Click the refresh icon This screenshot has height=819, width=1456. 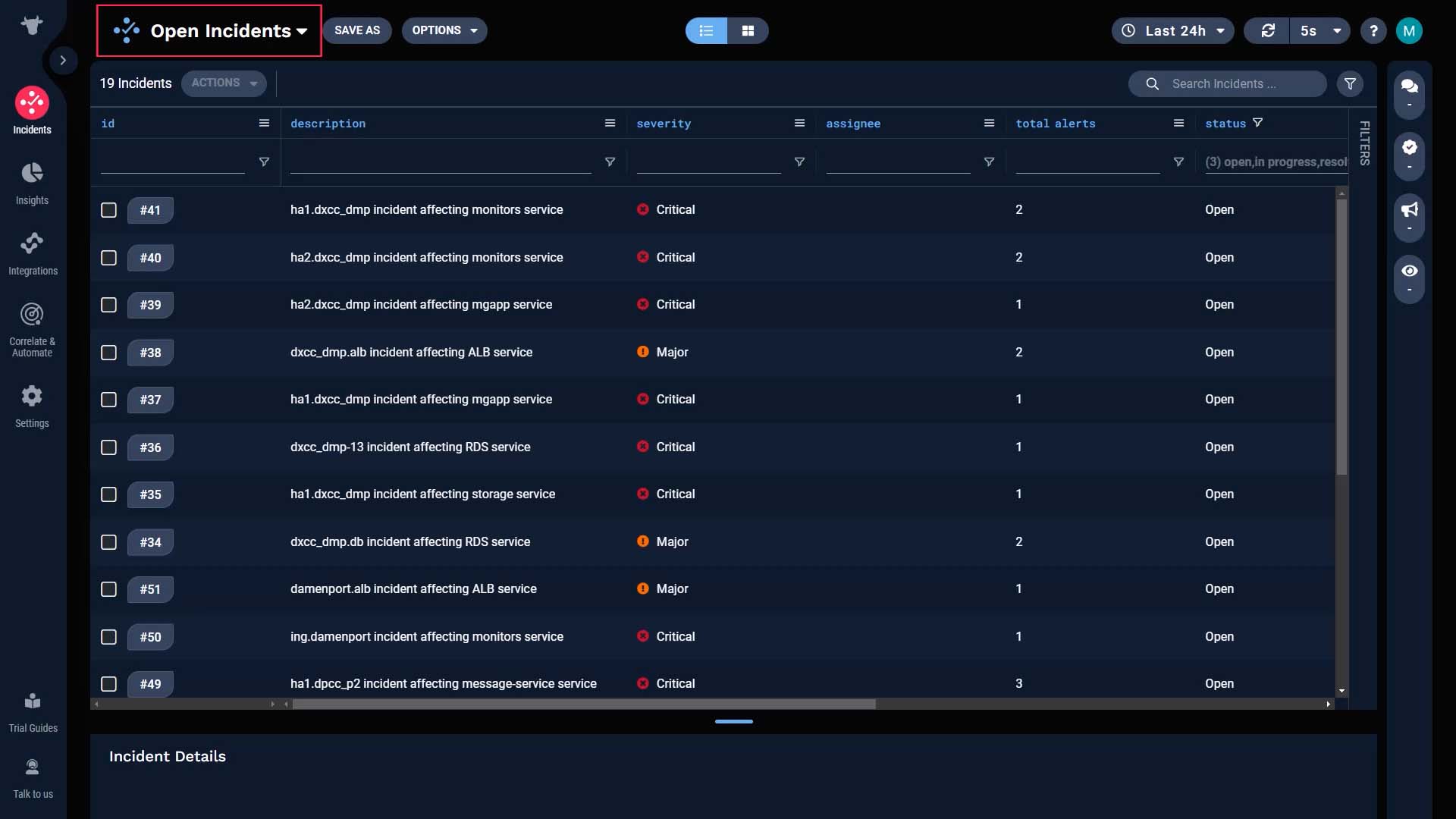(x=1267, y=30)
